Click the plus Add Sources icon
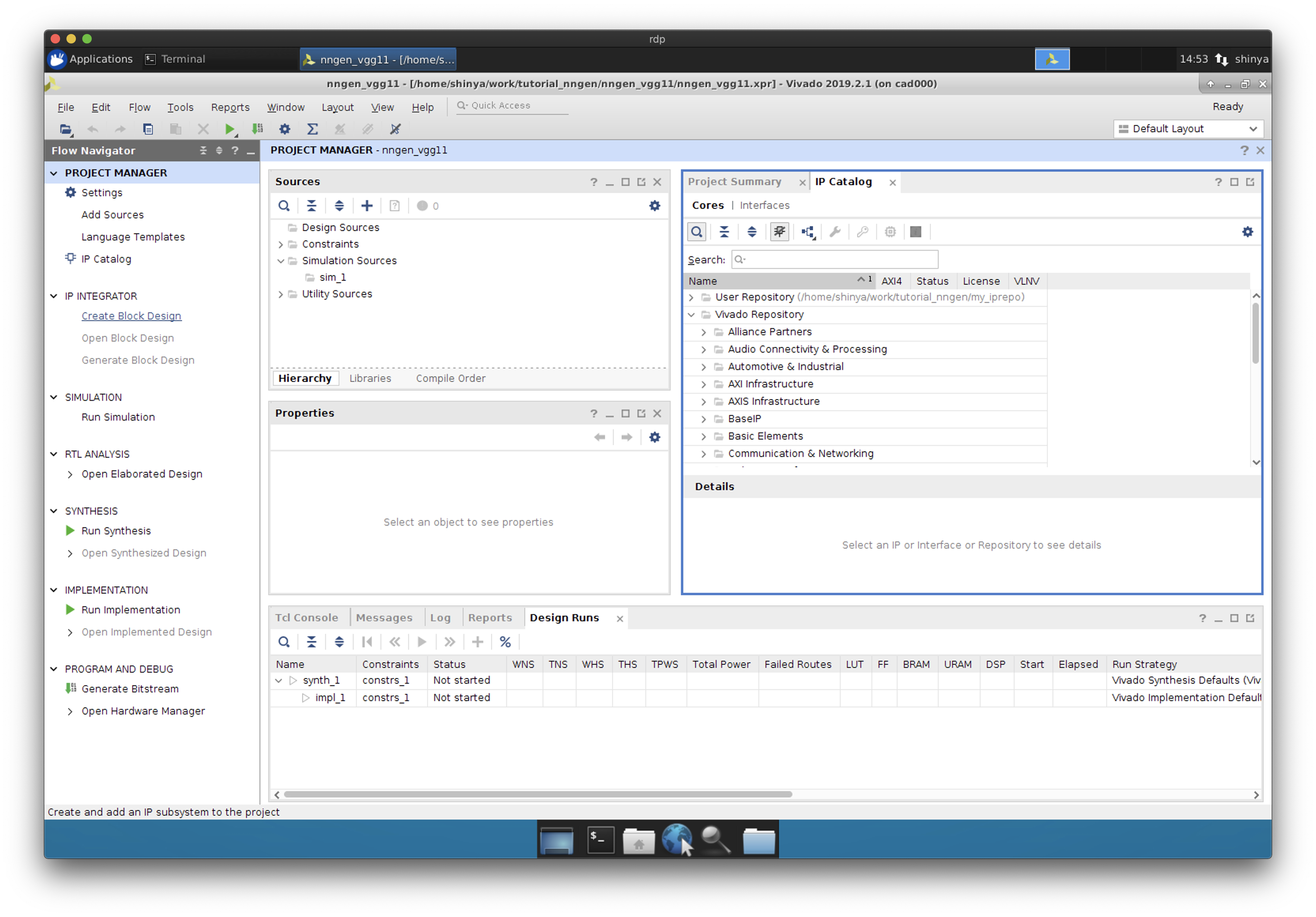 click(x=367, y=206)
